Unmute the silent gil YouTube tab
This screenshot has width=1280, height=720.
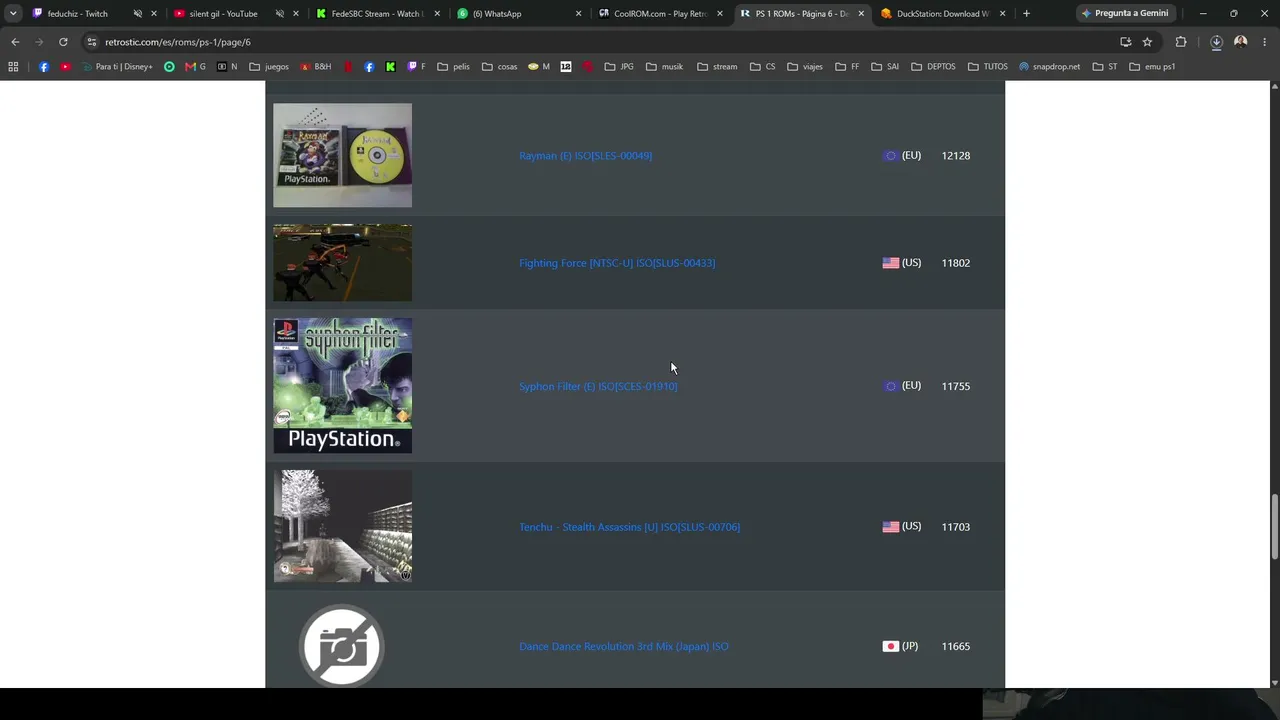(x=280, y=14)
